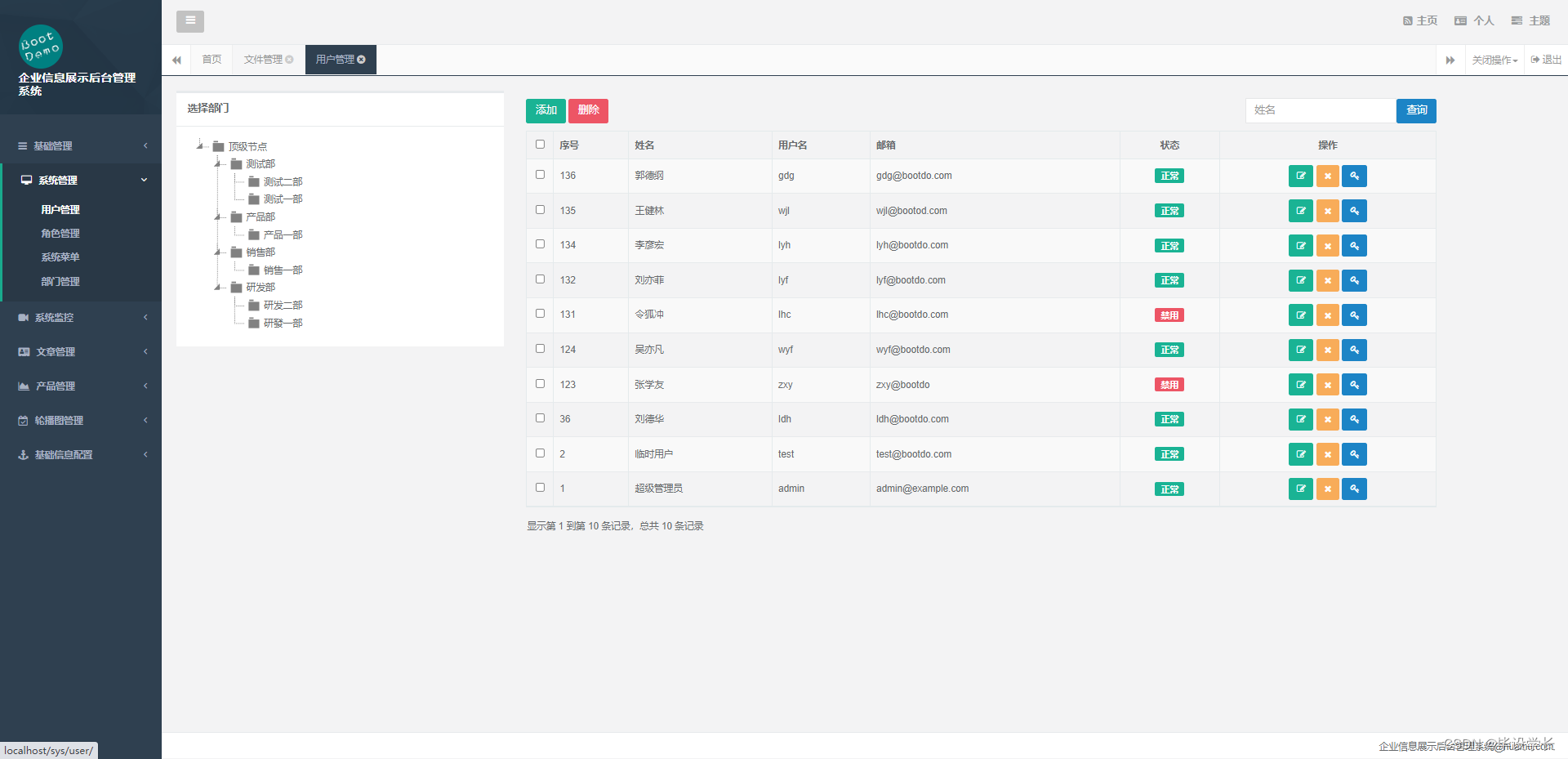Image resolution: width=1568 pixels, height=759 pixels.
Task: Click the Boot Demo logo
Action: [40, 47]
